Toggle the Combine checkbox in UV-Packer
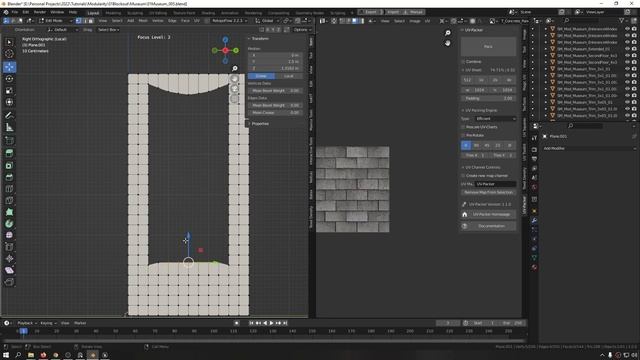The width and height of the screenshot is (640, 360). [x=464, y=62]
